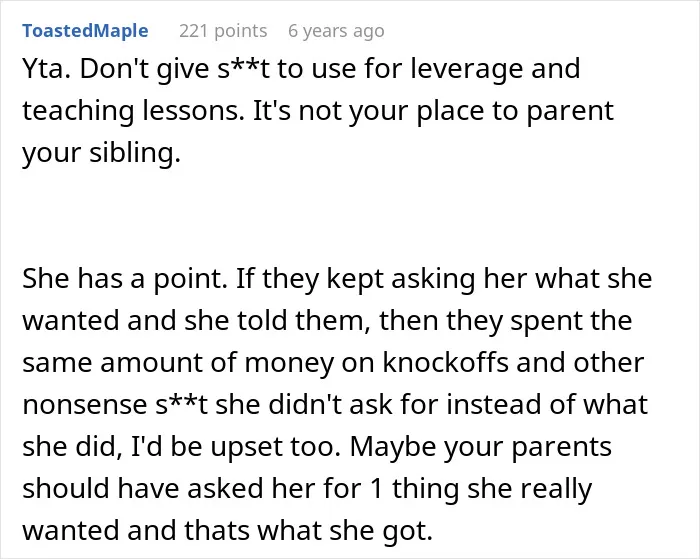
Task: Click the phrase same amount of money
Action: 178,363
